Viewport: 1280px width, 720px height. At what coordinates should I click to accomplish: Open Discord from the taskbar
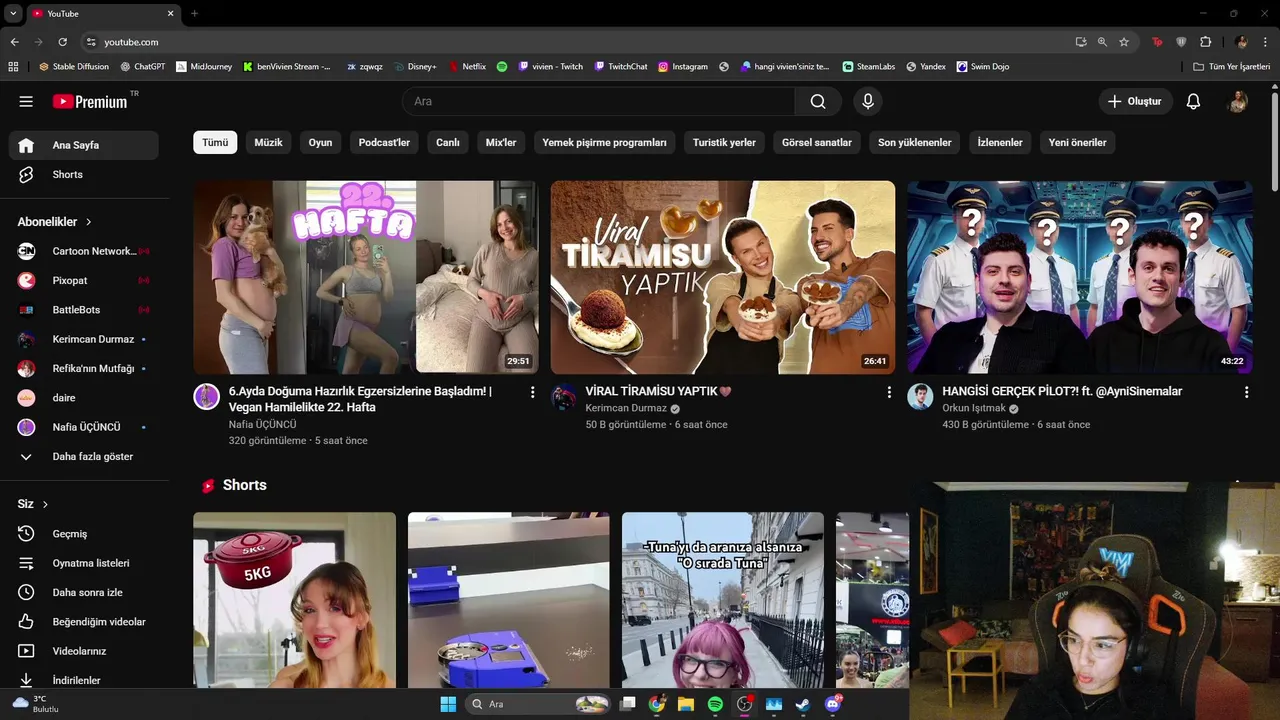point(833,704)
